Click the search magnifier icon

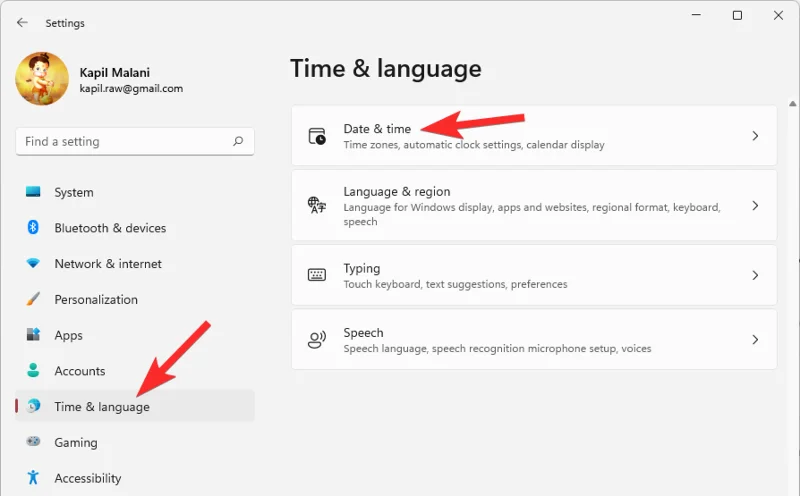pos(238,142)
